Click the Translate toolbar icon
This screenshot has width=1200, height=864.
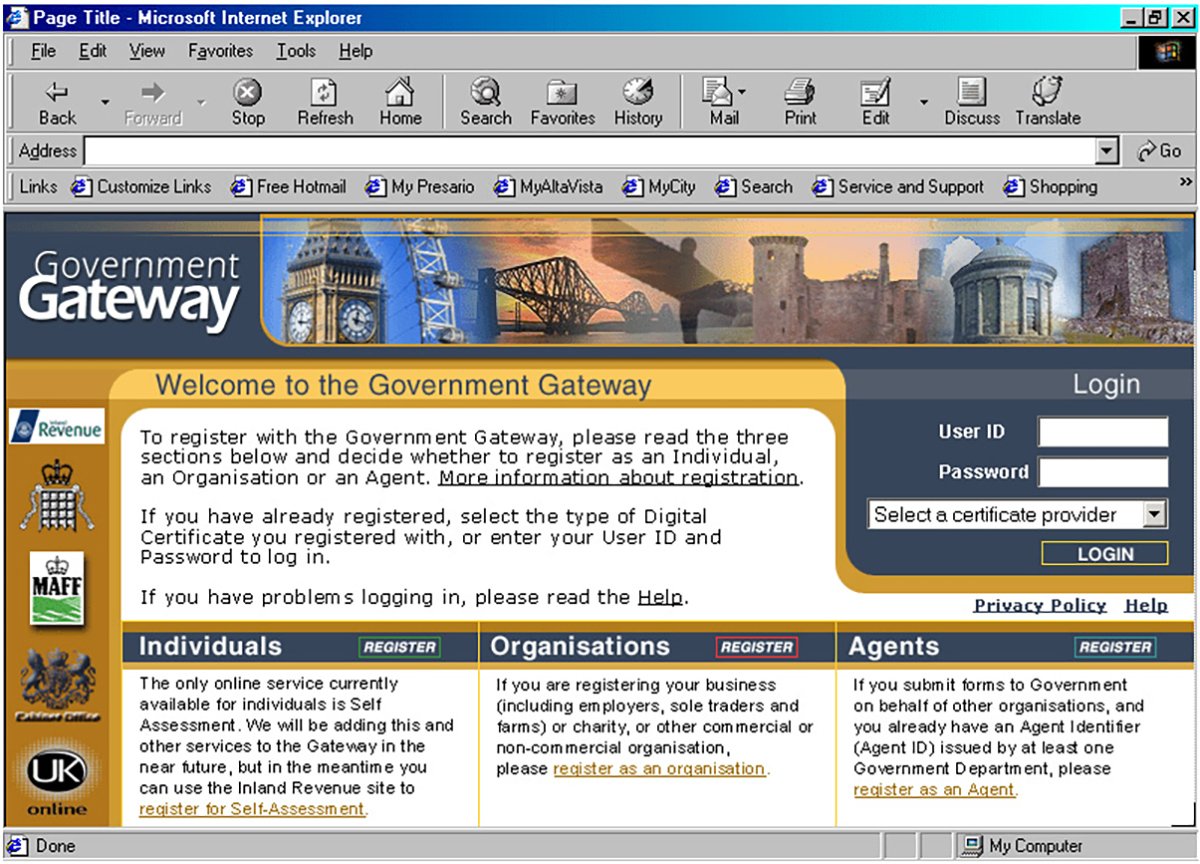(x=1047, y=100)
